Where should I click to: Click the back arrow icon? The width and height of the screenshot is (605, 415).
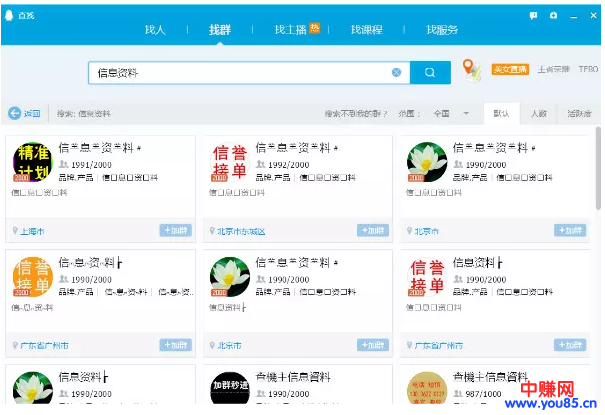coord(15,113)
